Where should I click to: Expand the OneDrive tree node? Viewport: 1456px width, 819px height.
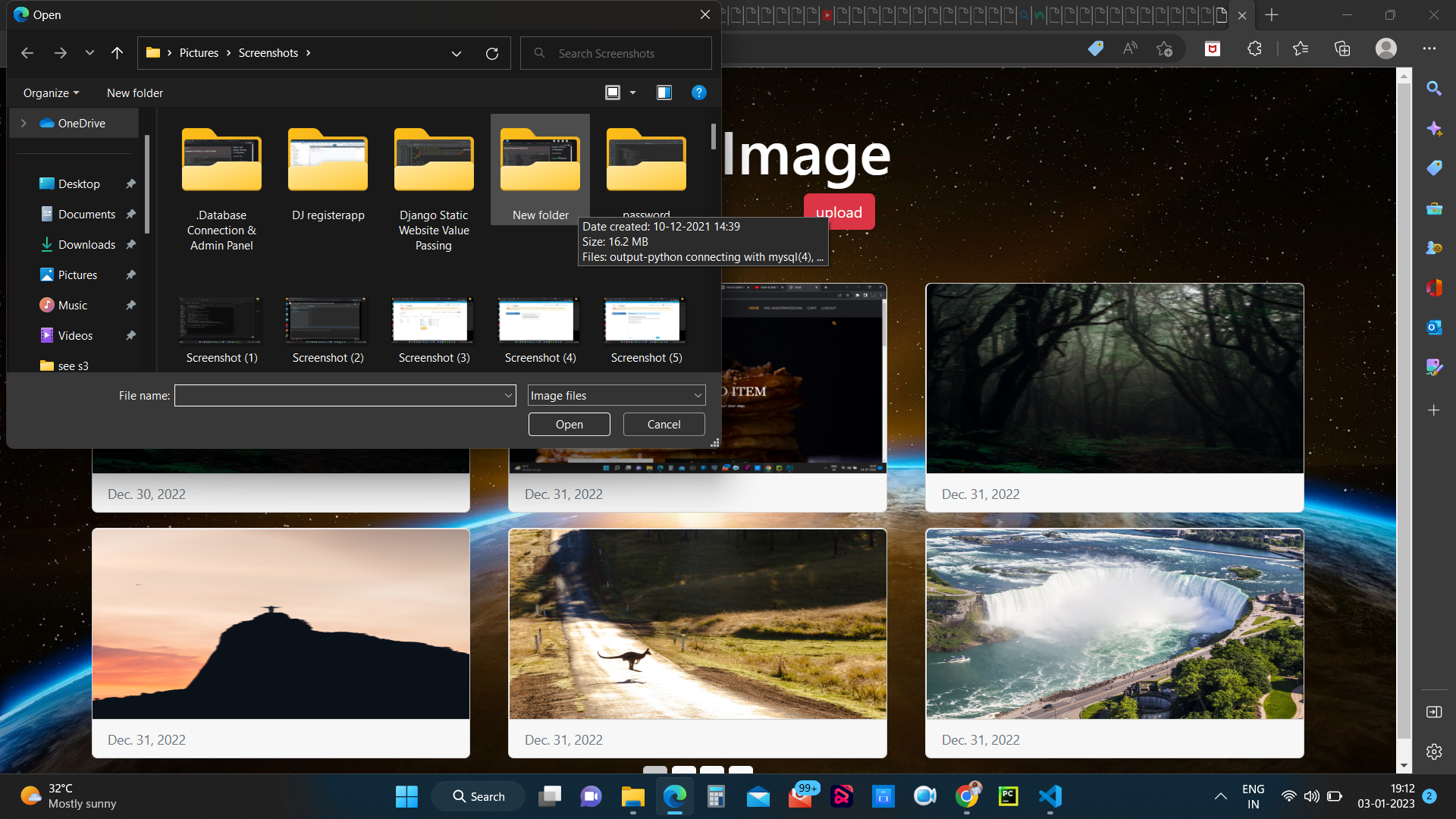coord(24,123)
